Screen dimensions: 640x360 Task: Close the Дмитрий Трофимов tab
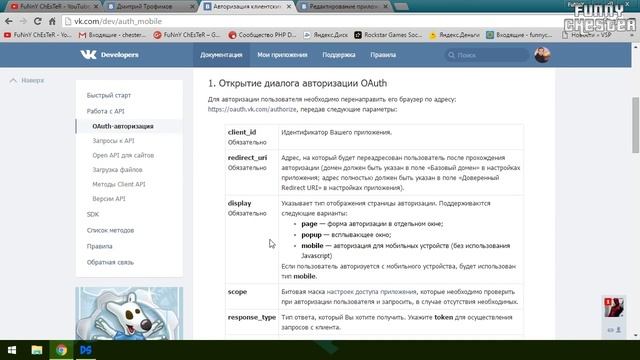192,7
